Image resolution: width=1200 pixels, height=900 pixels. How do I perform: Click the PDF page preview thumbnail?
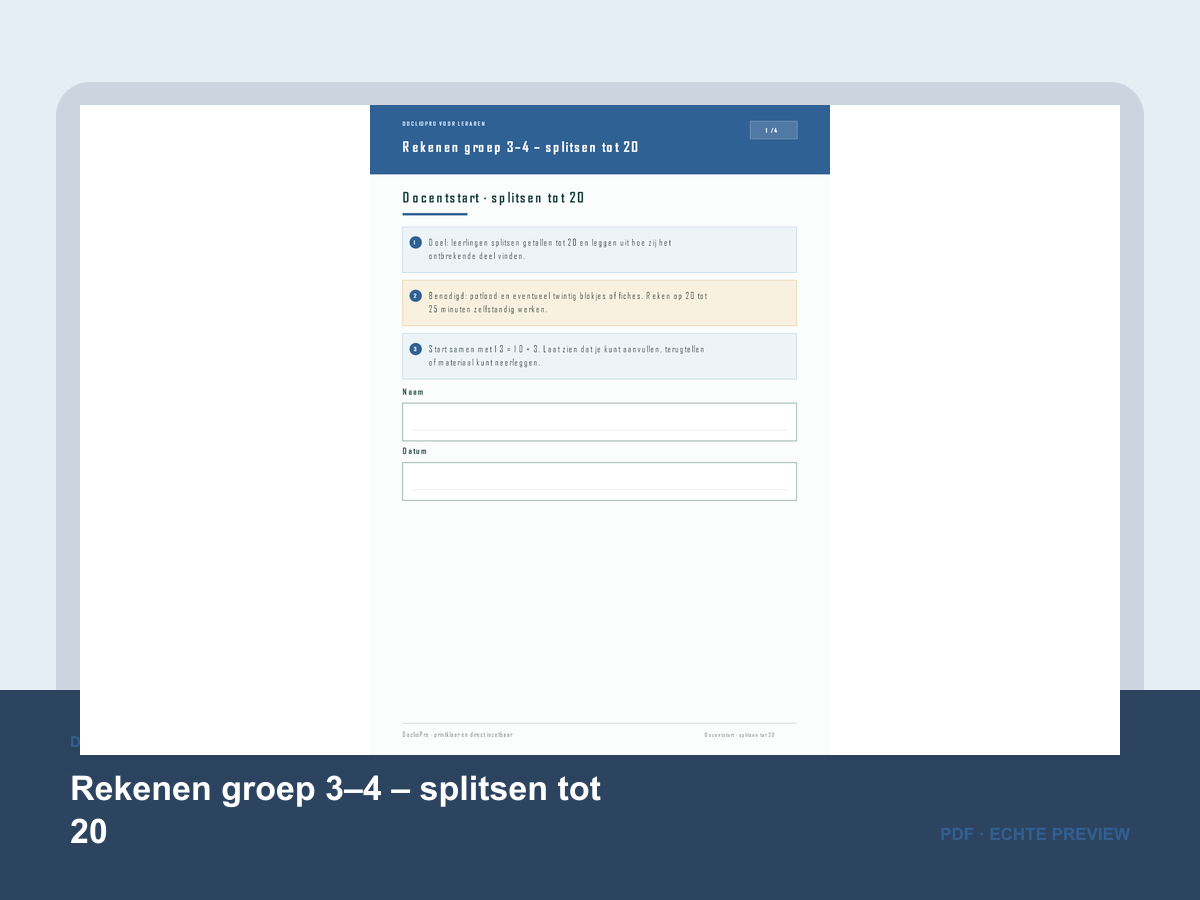coord(600,430)
